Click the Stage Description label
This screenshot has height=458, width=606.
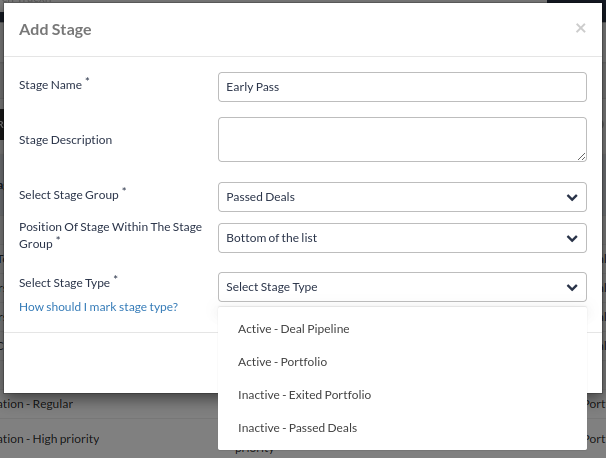[x=65, y=140]
